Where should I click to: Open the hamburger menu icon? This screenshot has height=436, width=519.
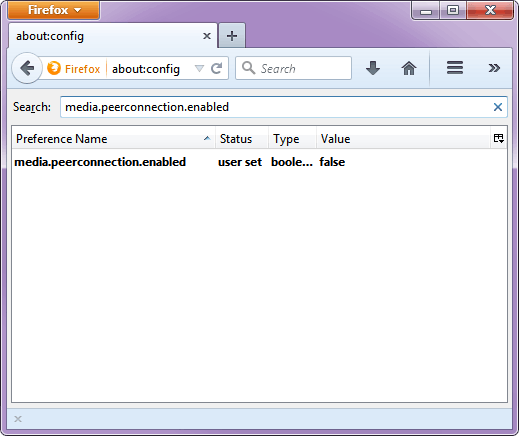[455, 68]
